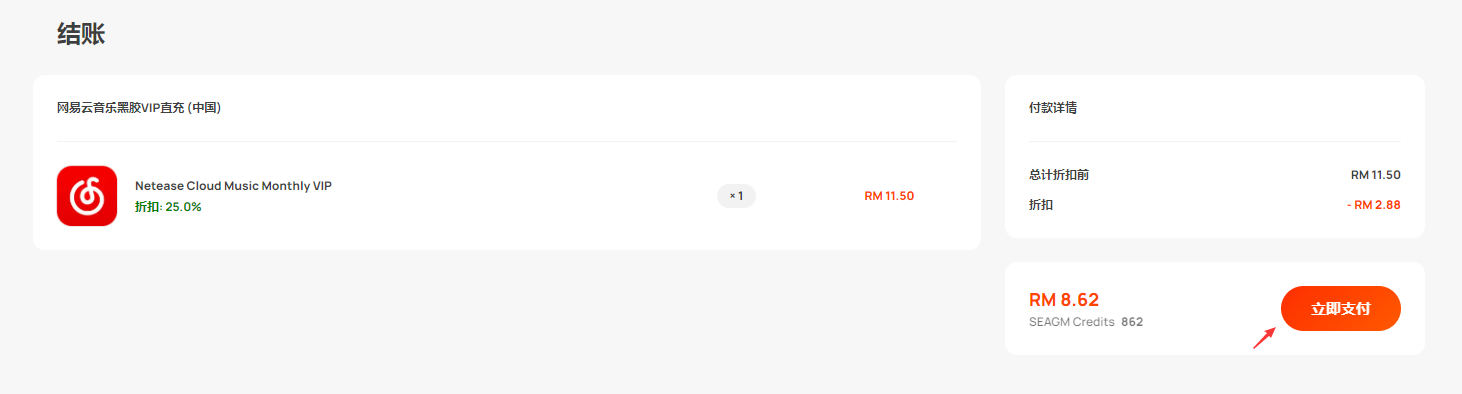Click the ×1 quantity badge
Screen dimensions: 1462x394
point(736,196)
